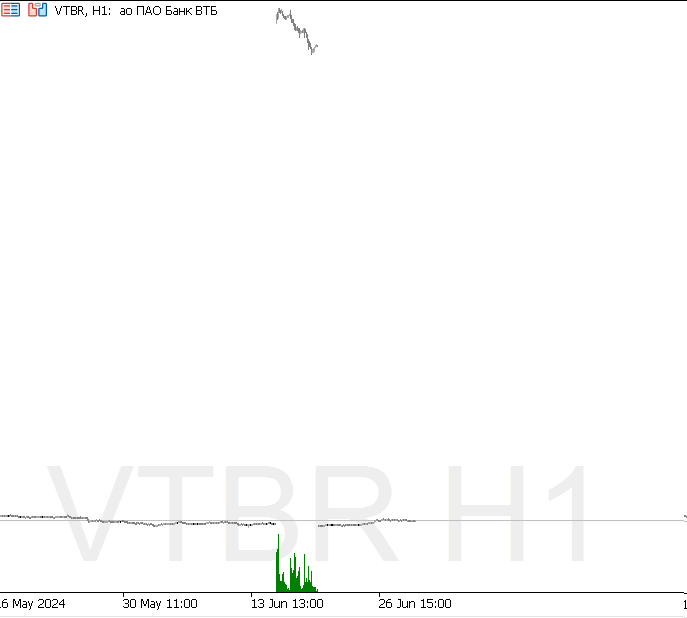Screen dimensions: 687x618
Task: Select the chart title 'VTBR, H1: ао ПАО Банк ВТБ'
Action: pyautogui.click(x=136, y=11)
